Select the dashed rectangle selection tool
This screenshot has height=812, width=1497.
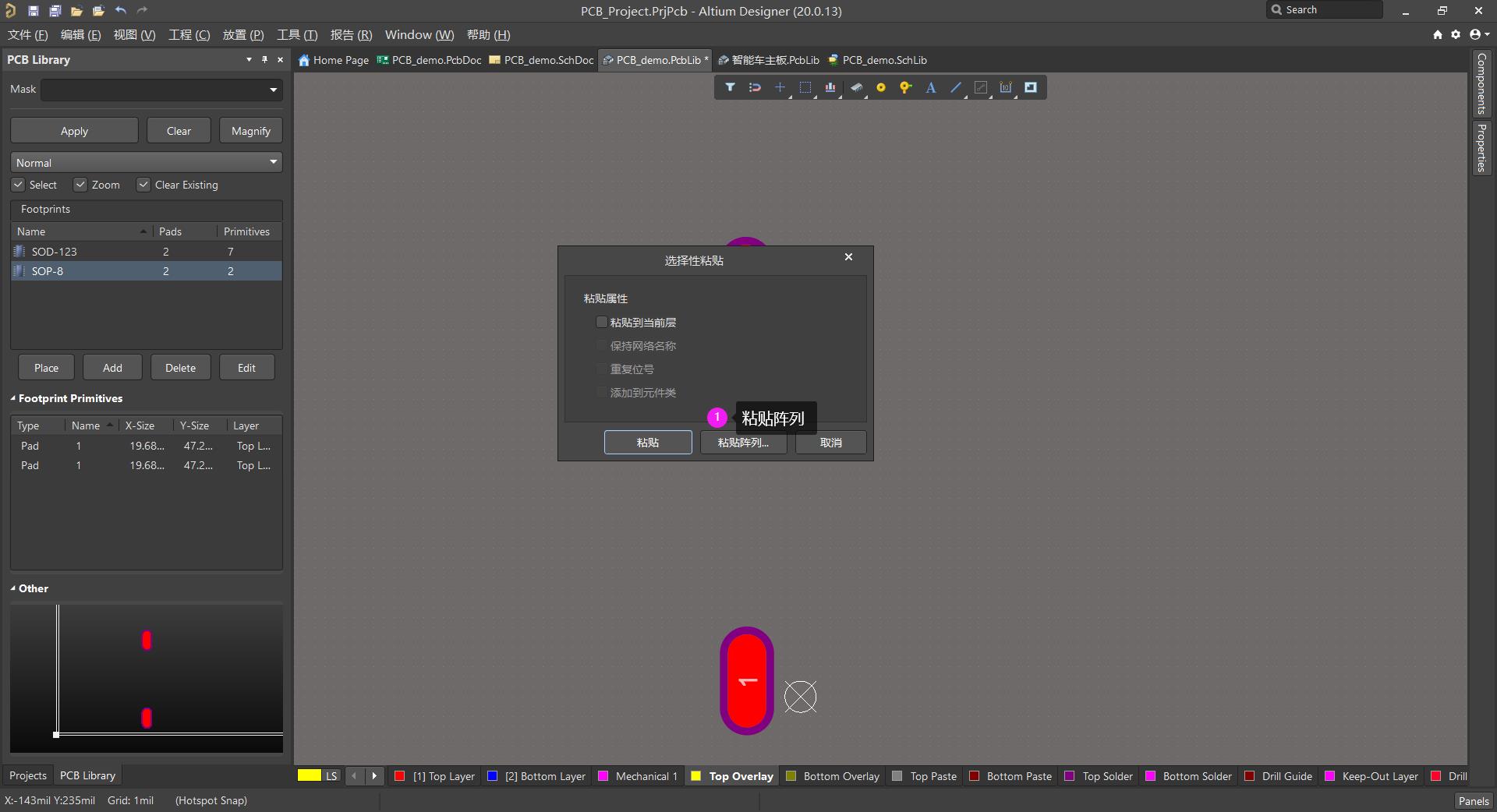point(805,87)
